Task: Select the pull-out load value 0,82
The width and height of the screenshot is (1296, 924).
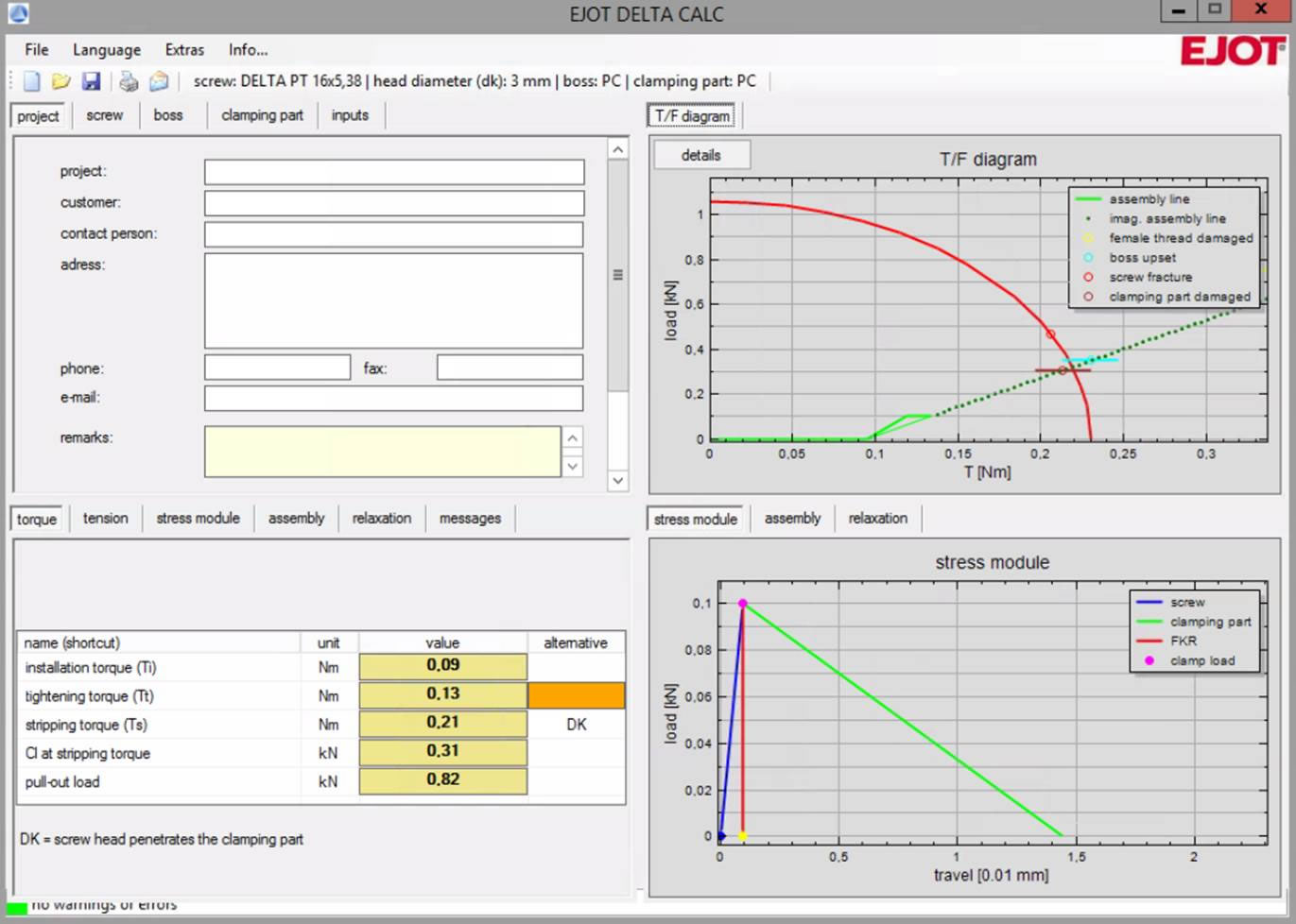Action: coord(442,780)
